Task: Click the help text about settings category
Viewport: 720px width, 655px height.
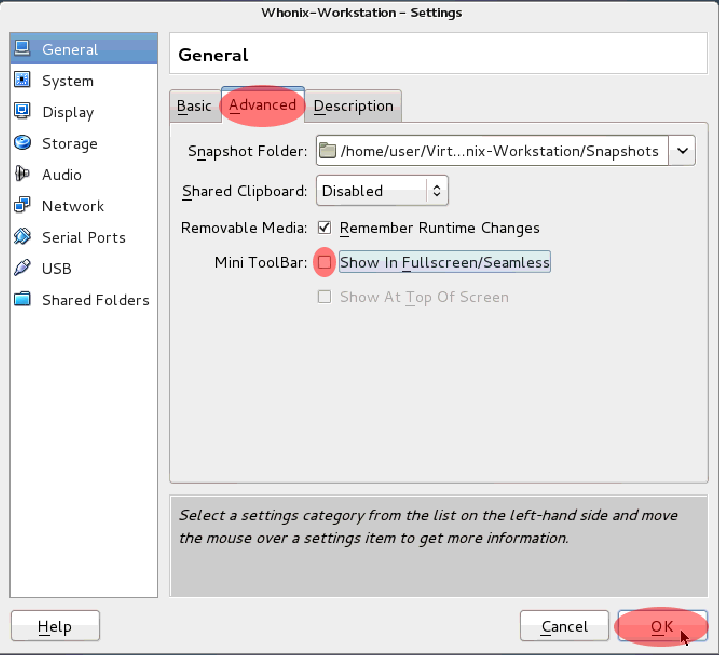Action: coord(428,526)
